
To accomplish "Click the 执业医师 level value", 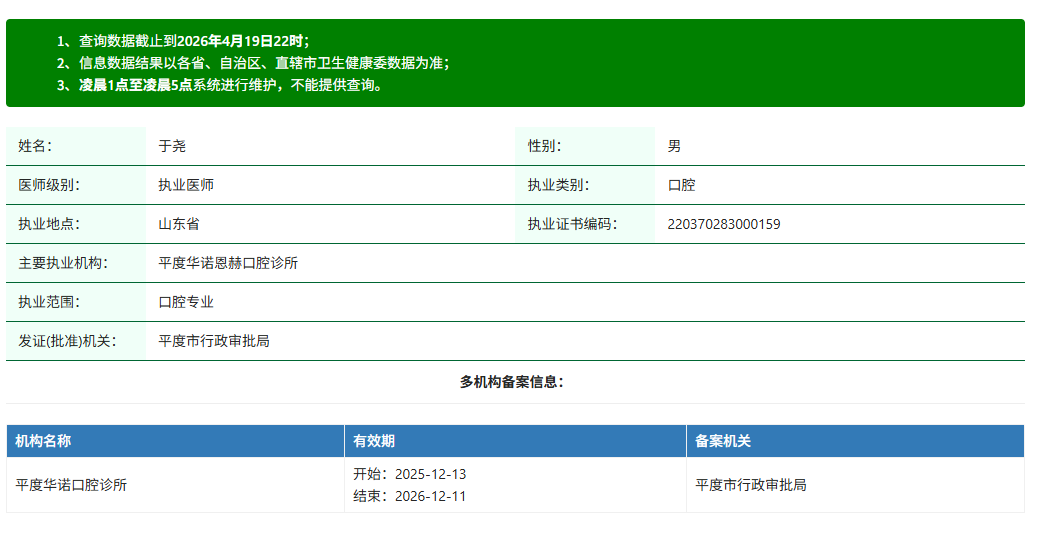I will coord(186,185).
